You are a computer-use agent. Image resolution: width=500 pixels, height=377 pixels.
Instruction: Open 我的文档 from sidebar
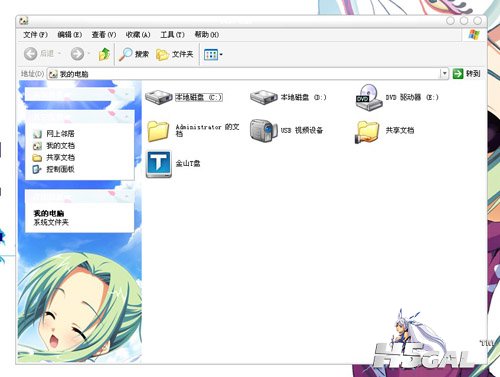tap(60, 146)
